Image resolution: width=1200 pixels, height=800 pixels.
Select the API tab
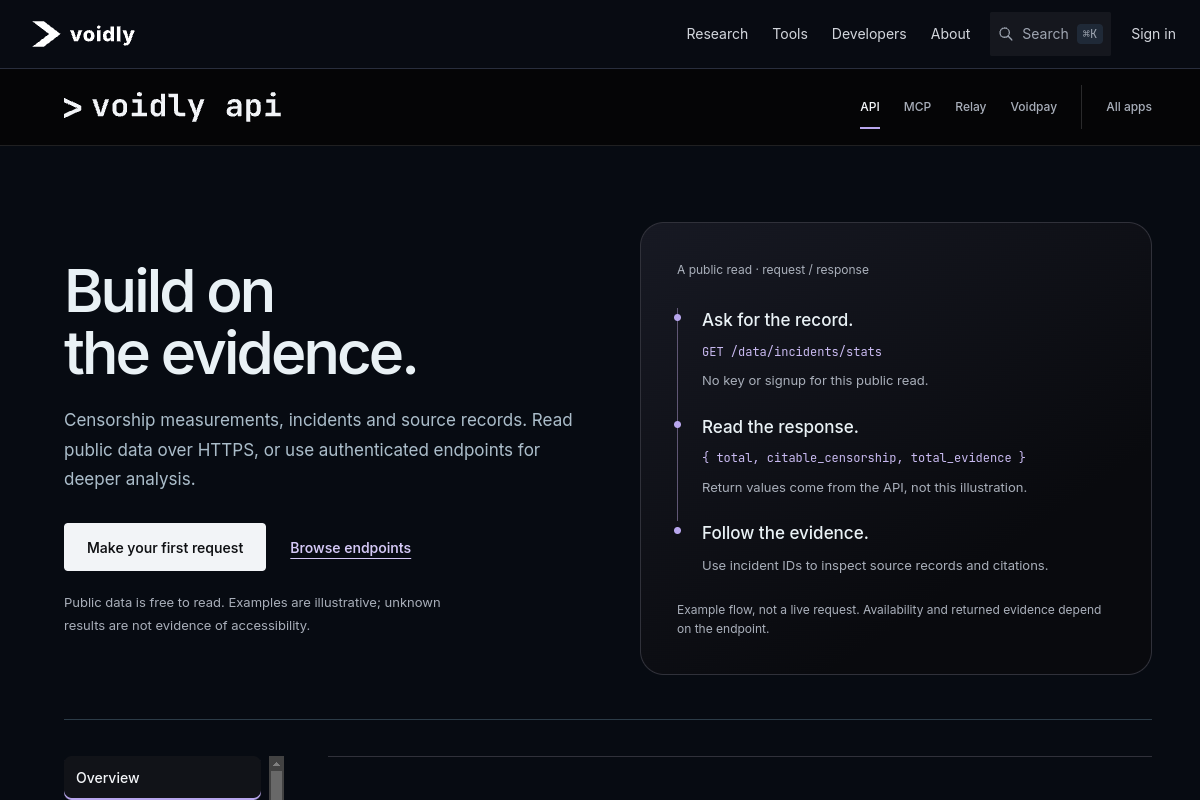coord(870,107)
